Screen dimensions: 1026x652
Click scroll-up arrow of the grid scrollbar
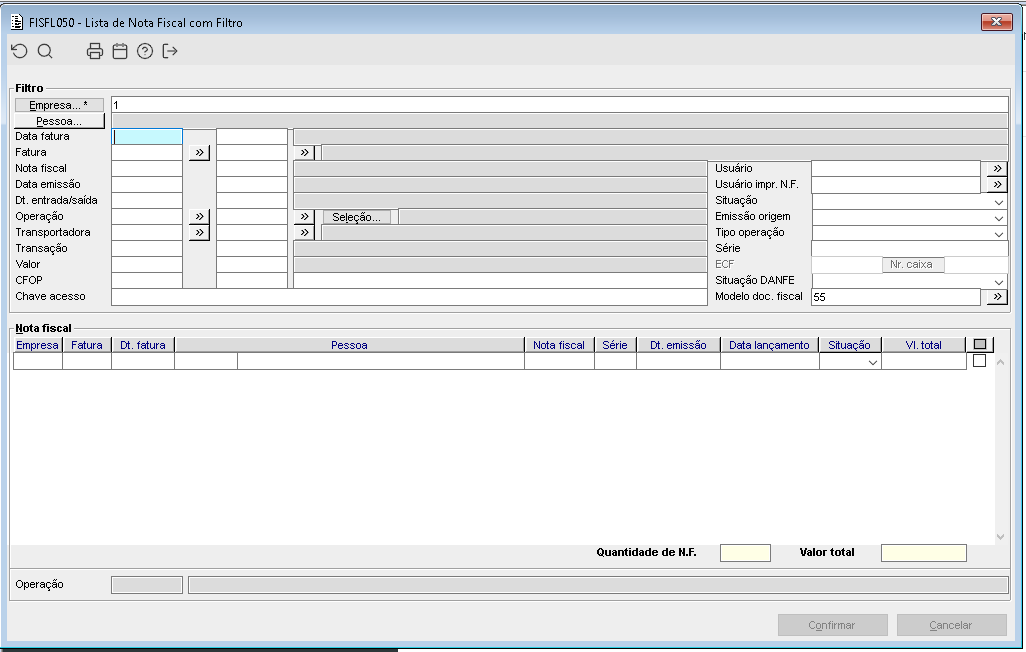pyautogui.click(x=1000, y=362)
